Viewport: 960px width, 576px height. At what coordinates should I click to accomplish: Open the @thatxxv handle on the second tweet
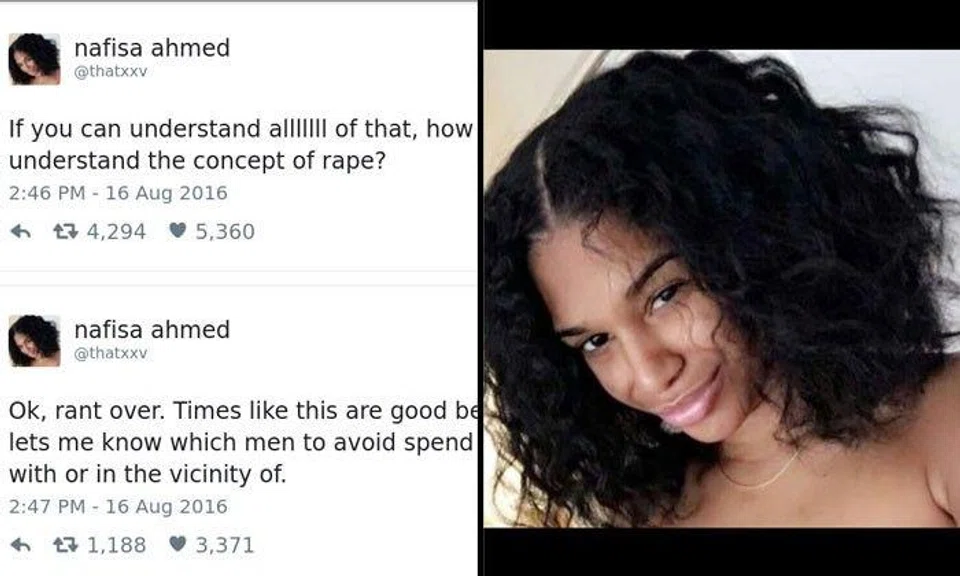[111, 353]
